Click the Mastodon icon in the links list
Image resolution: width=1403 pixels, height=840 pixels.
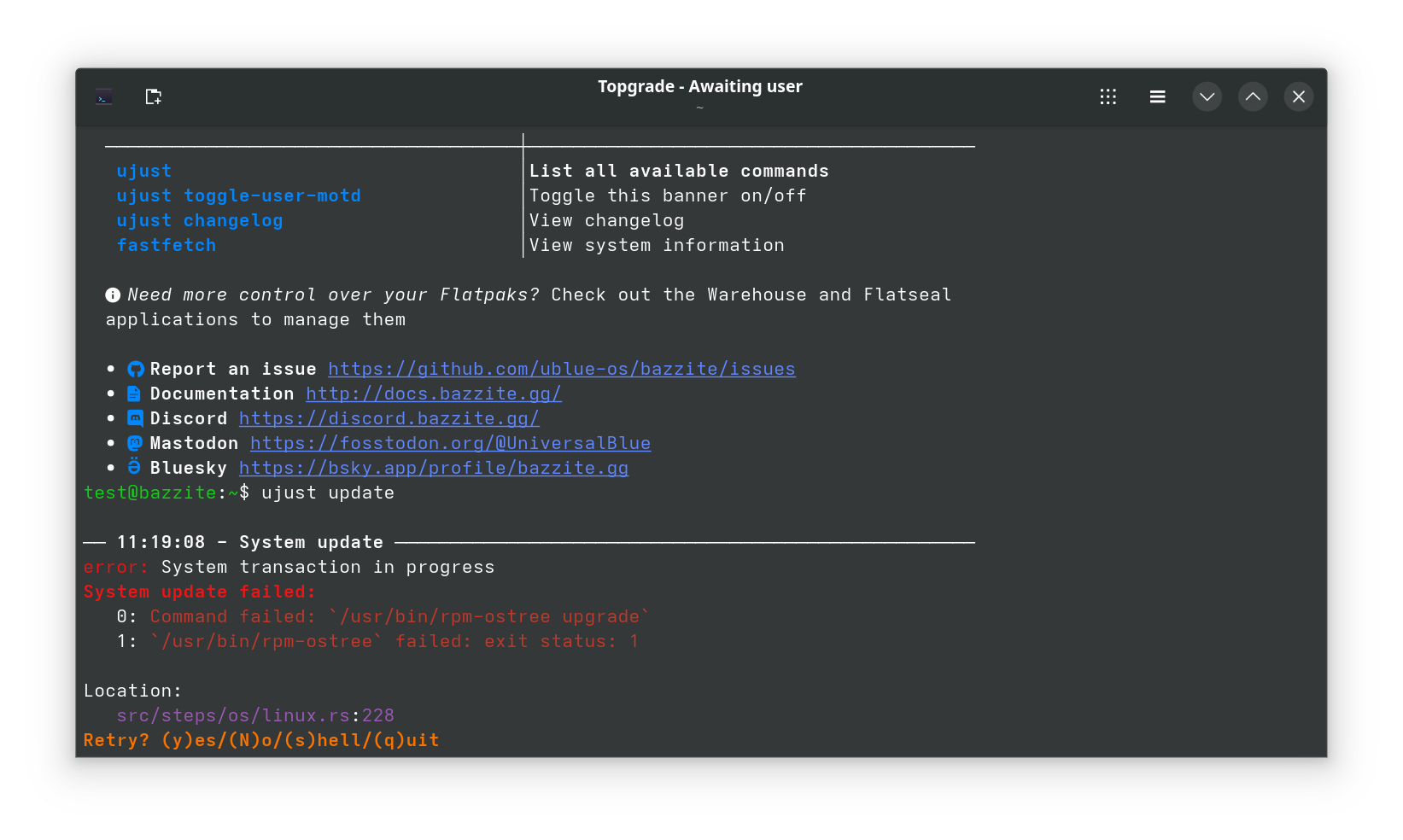pyautogui.click(x=134, y=443)
